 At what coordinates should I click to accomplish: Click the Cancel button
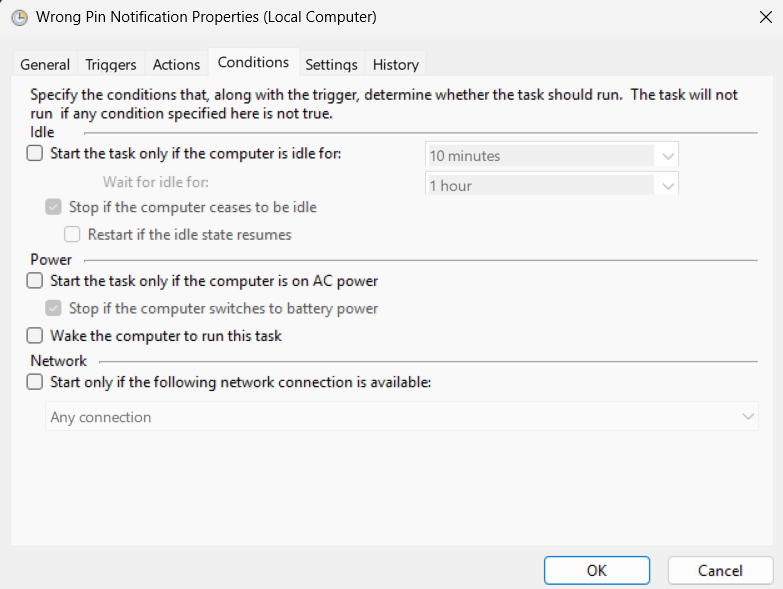tap(720, 570)
